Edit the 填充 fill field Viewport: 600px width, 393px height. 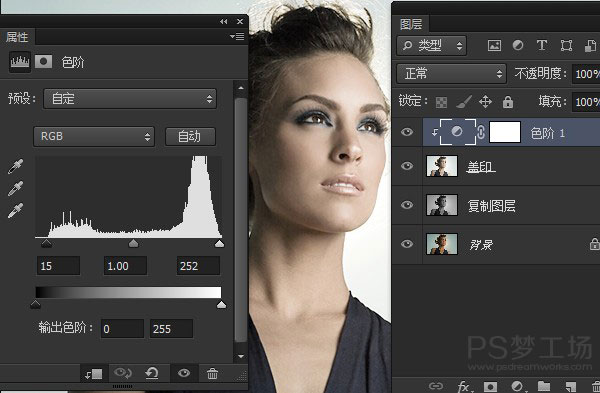coord(586,102)
